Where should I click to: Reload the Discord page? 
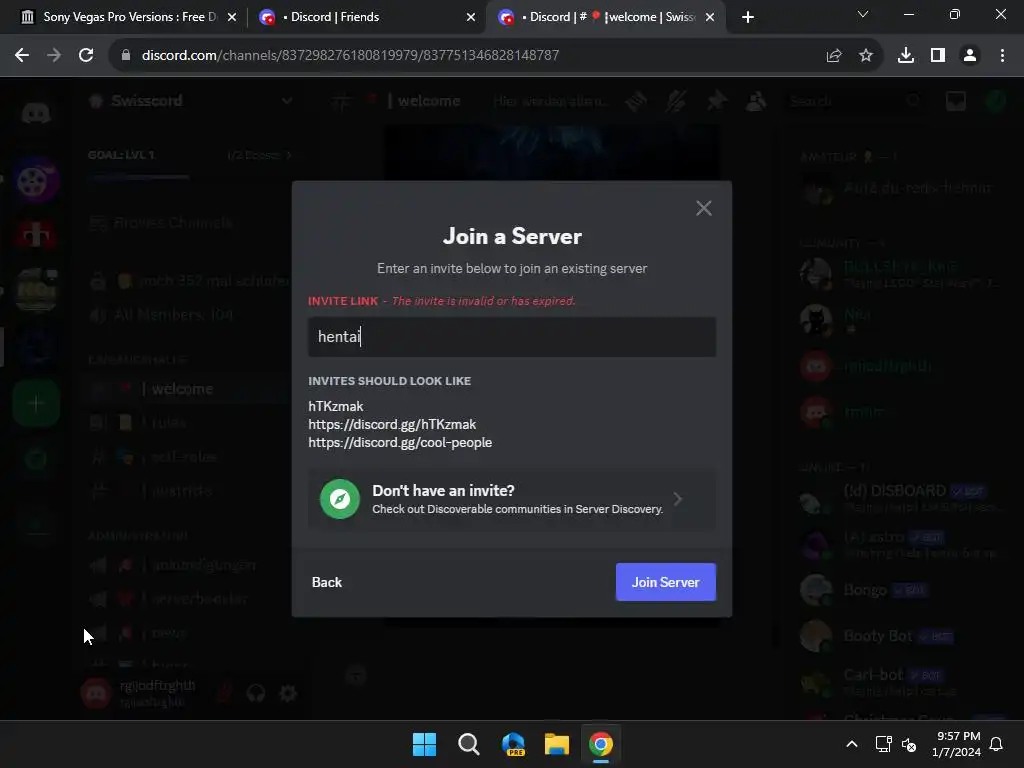(x=86, y=56)
